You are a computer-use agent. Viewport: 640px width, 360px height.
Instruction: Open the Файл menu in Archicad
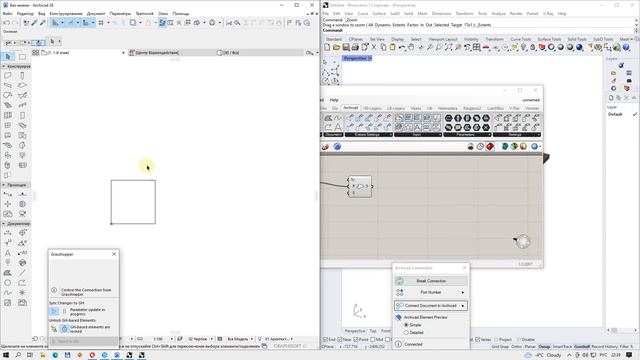(x=7, y=13)
